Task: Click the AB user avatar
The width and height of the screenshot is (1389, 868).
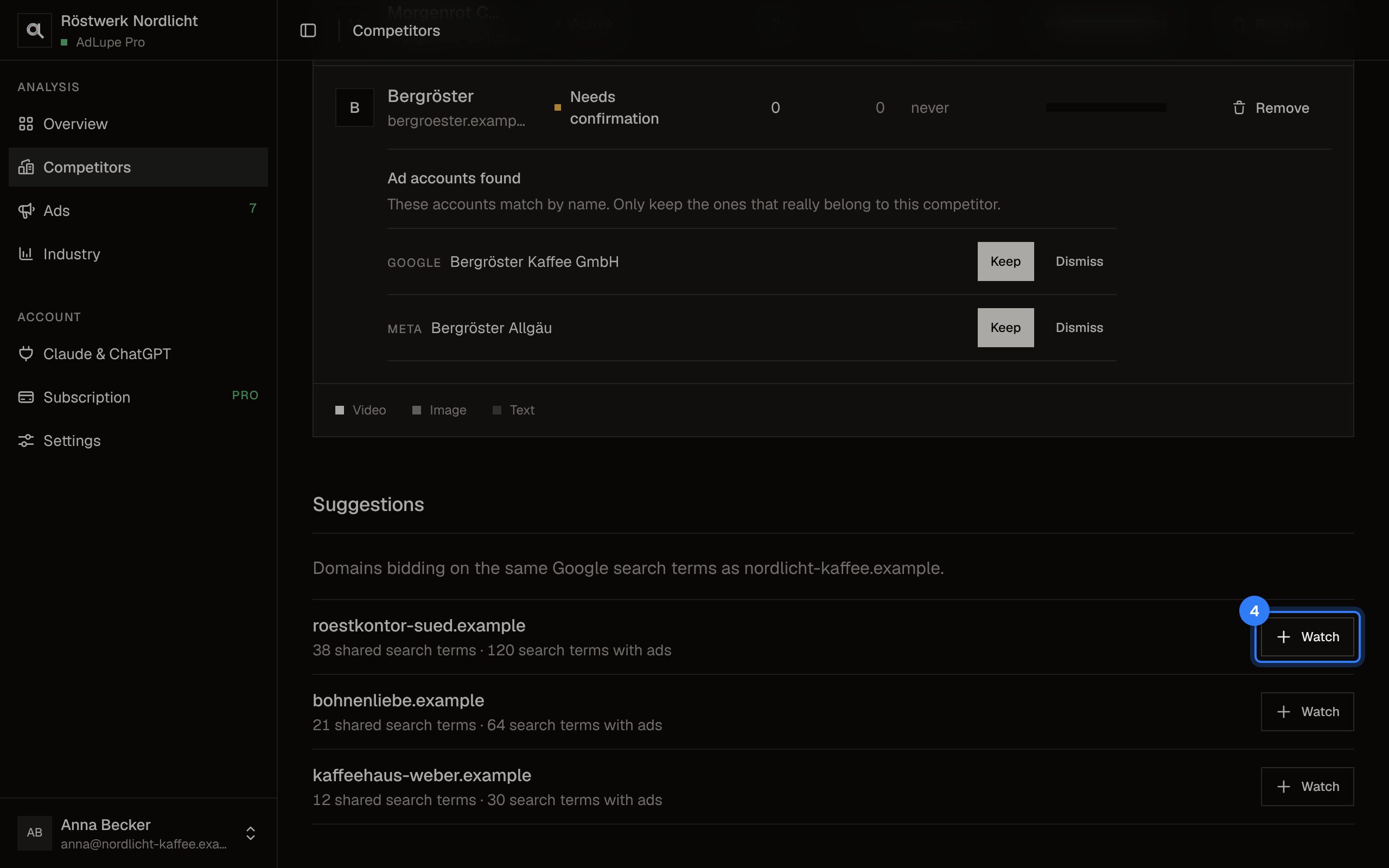Action: pos(34,832)
